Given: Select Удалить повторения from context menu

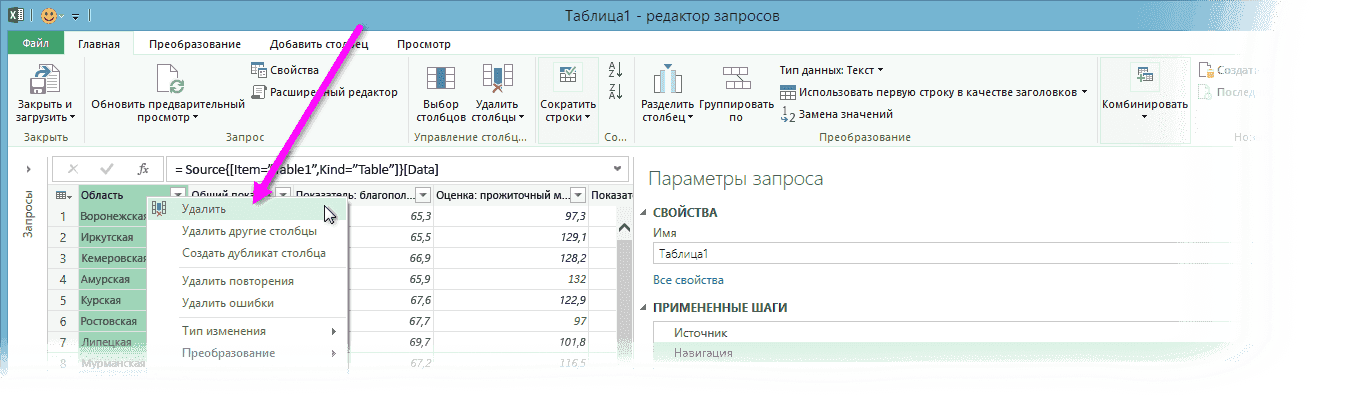Looking at the screenshot, I should [237, 281].
